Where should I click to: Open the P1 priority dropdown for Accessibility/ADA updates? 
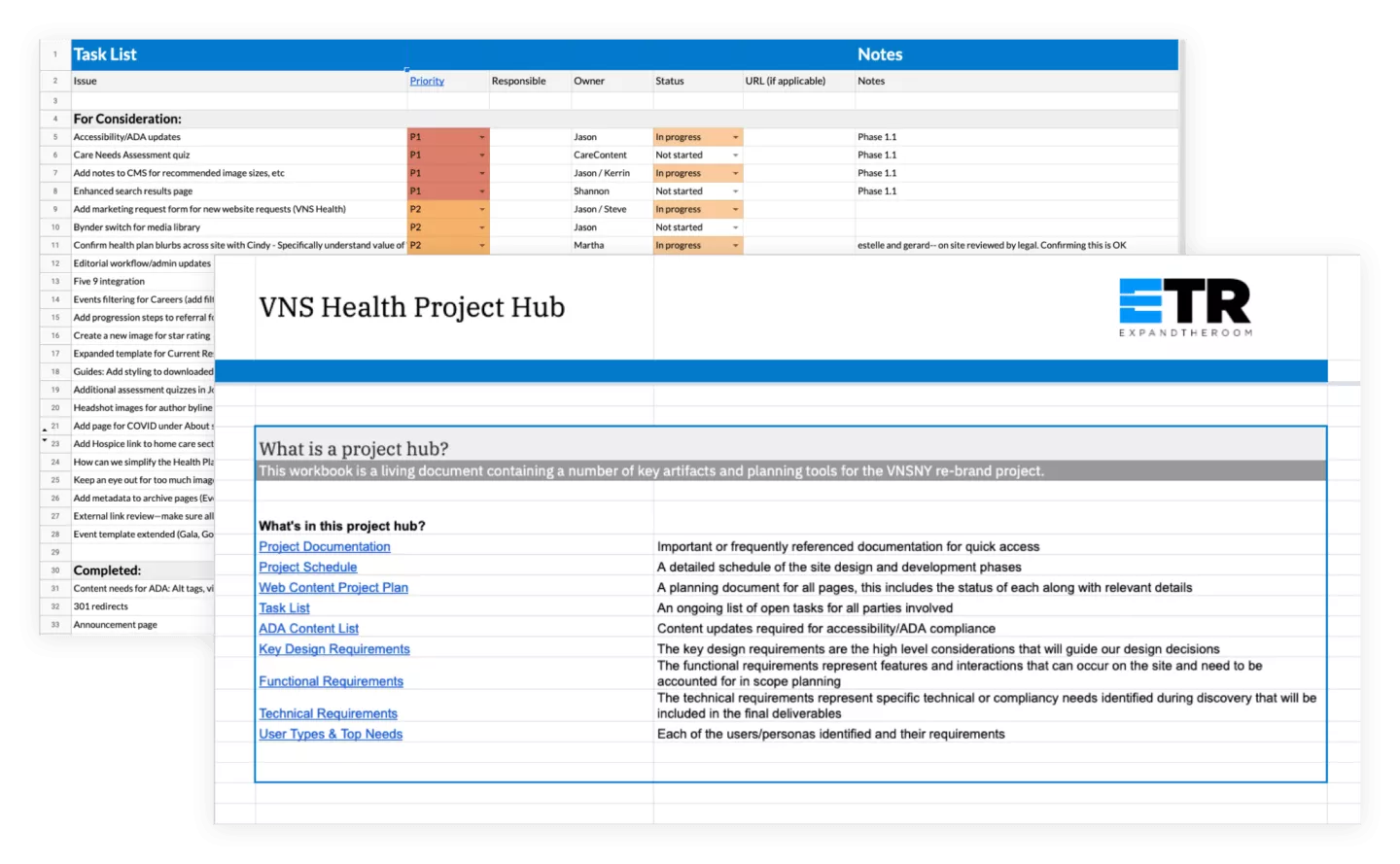(481, 137)
